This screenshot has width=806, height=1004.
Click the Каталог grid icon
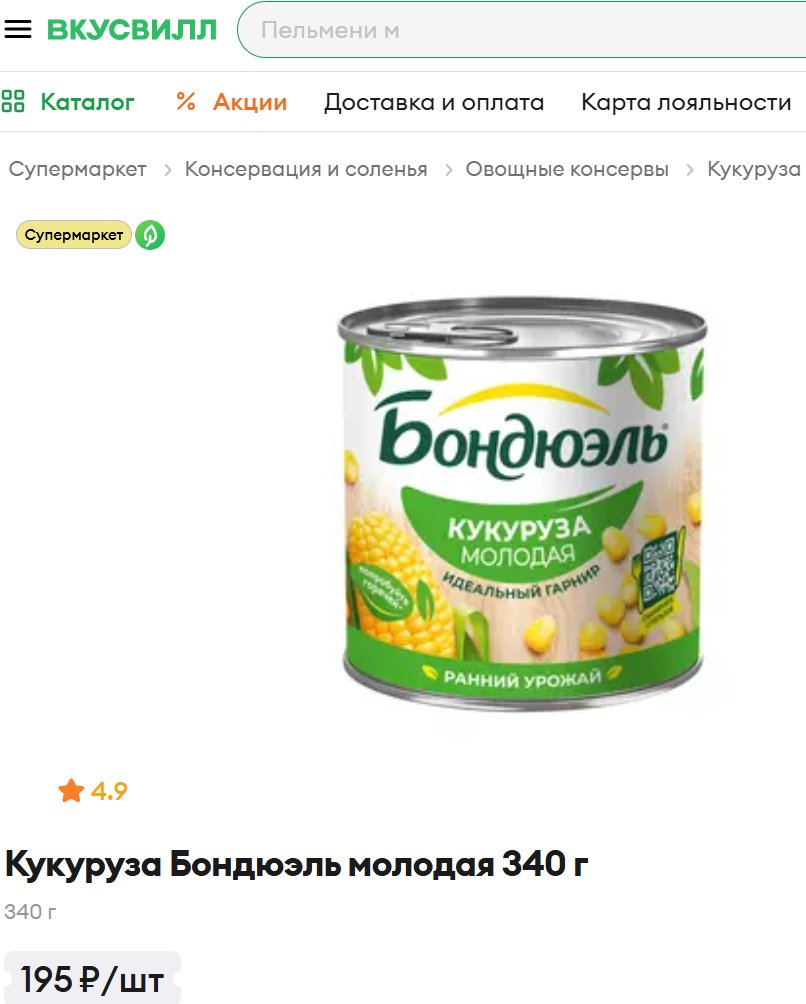tap(13, 101)
